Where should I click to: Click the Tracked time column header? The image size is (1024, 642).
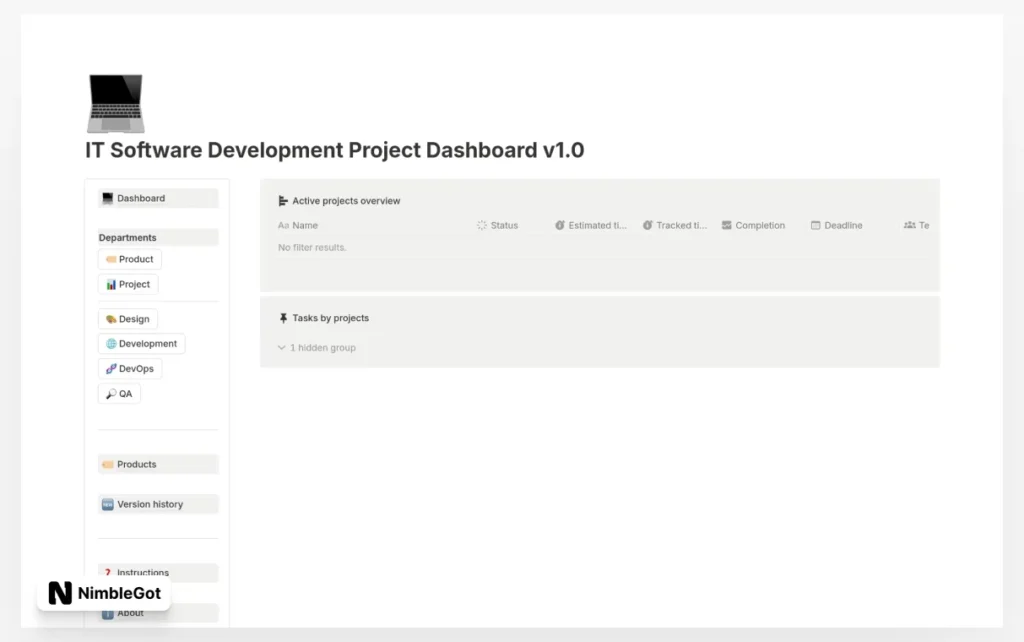675,225
